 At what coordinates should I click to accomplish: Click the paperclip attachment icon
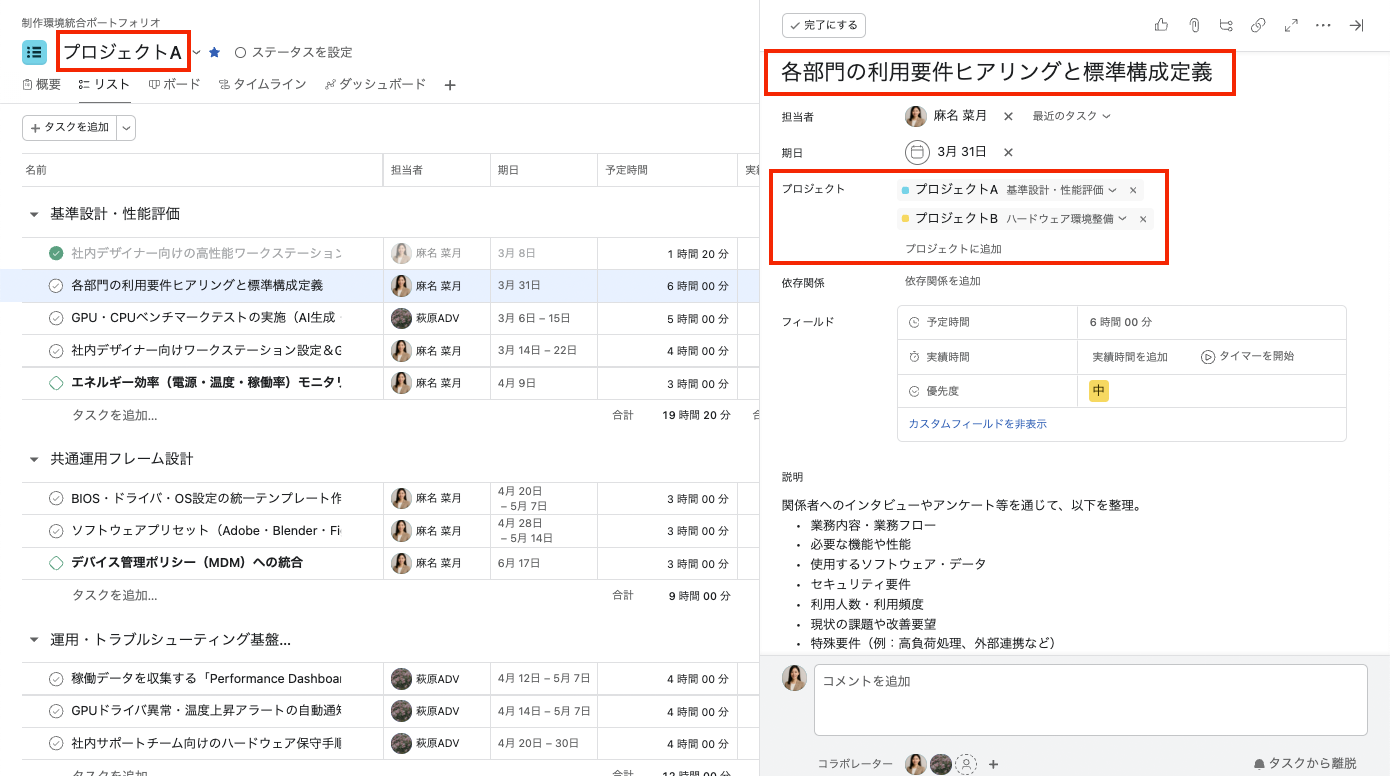[1193, 26]
